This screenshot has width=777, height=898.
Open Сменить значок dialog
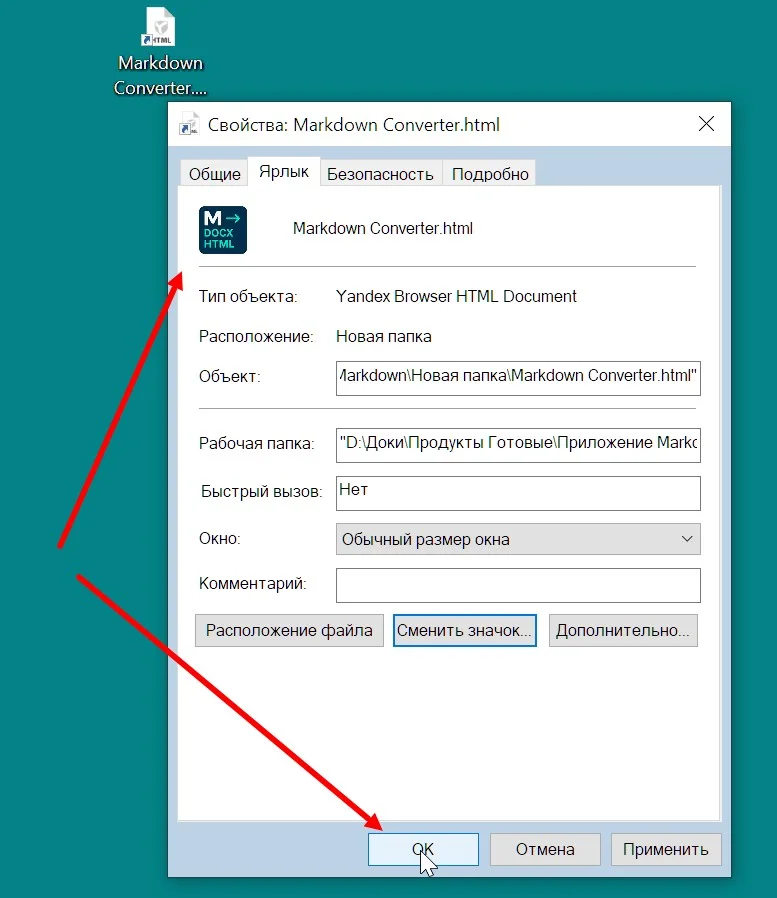(x=464, y=631)
